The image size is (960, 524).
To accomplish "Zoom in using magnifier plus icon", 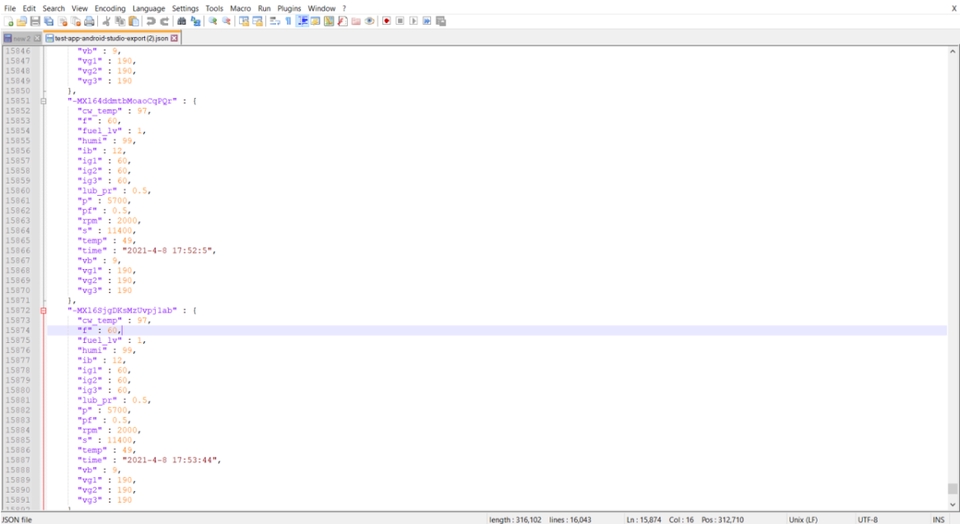I will [213, 21].
